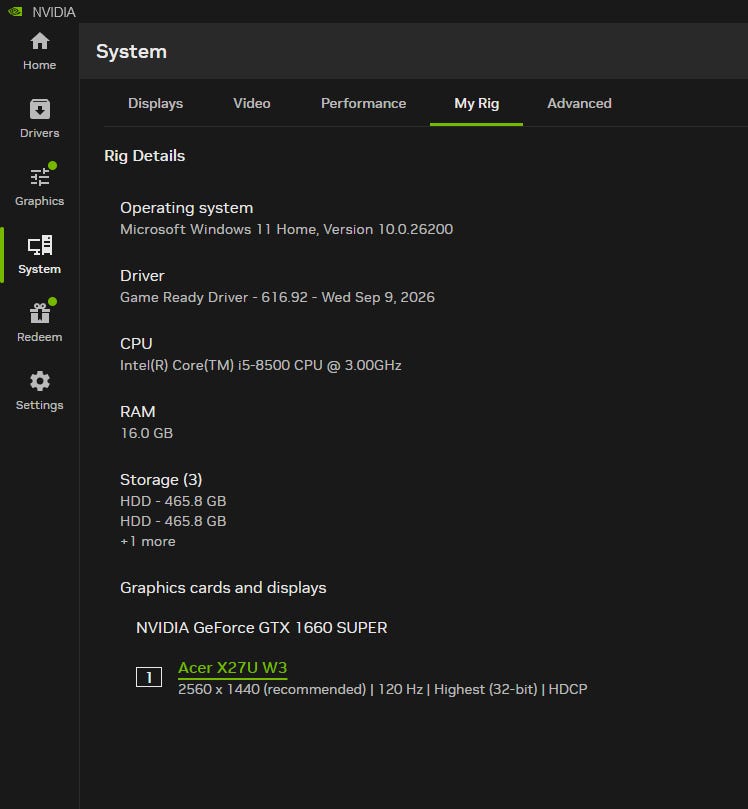Image resolution: width=748 pixels, height=809 pixels.
Task: Go to the Drivers section
Action: [x=39, y=119]
